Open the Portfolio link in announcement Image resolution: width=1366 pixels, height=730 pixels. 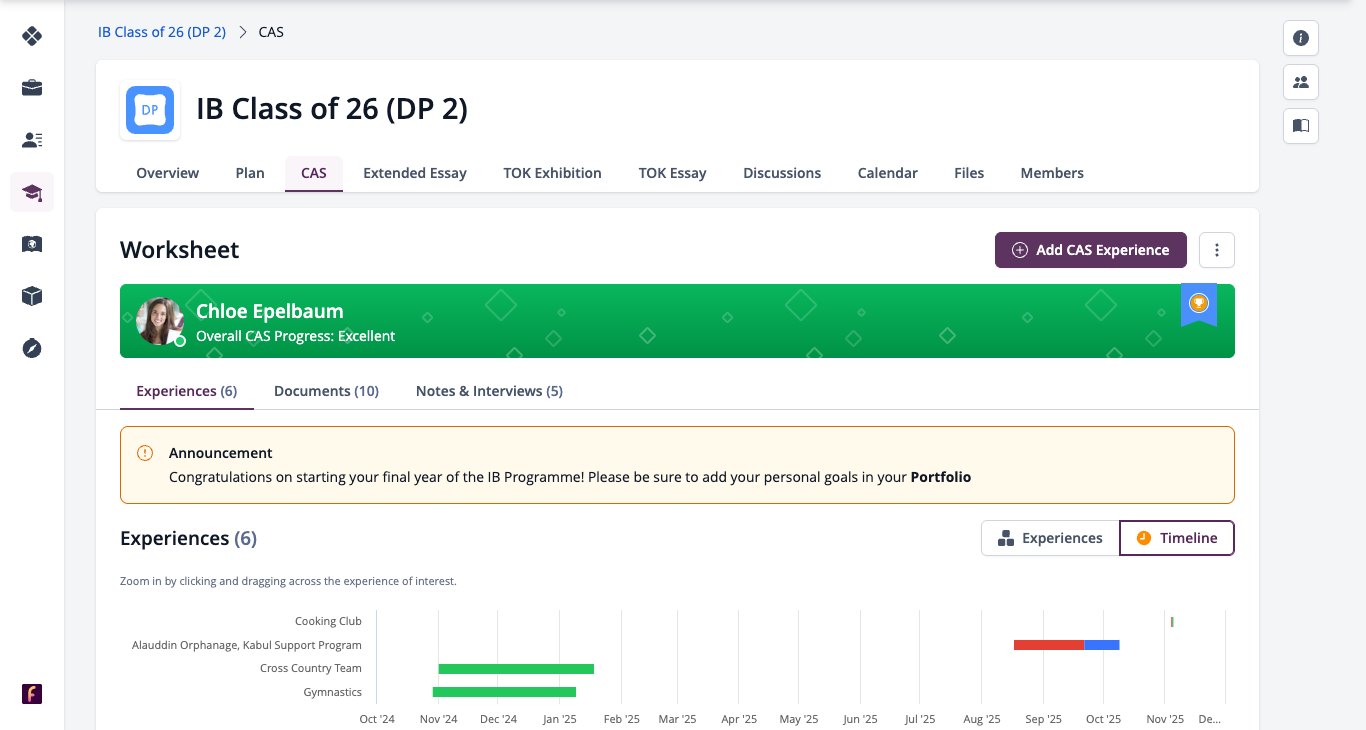[x=941, y=477]
